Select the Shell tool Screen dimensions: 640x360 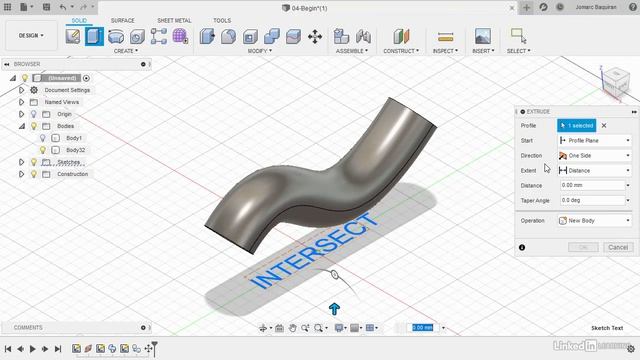(x=250, y=37)
